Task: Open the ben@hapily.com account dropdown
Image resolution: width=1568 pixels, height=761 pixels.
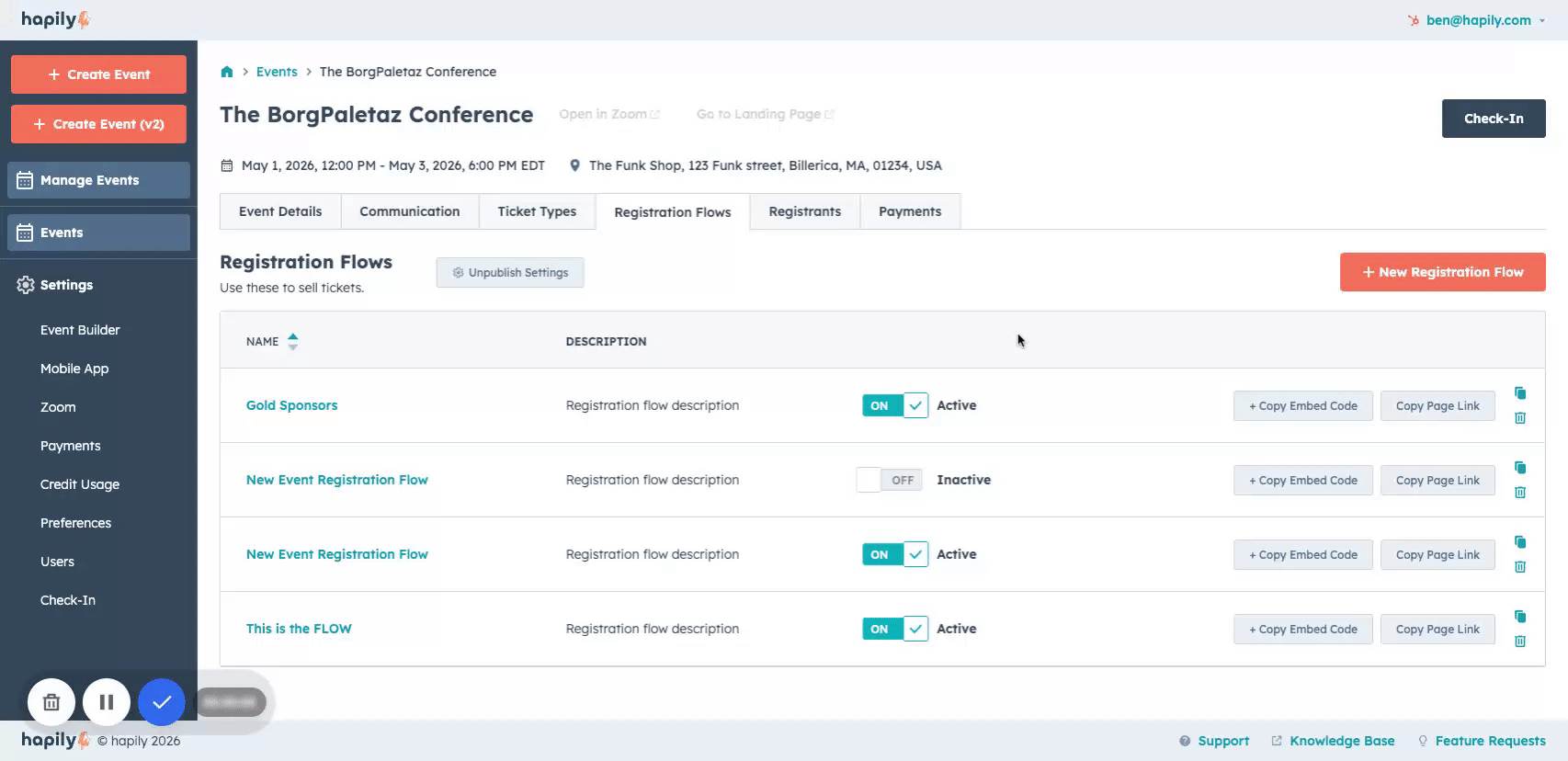Action: click(x=1484, y=20)
